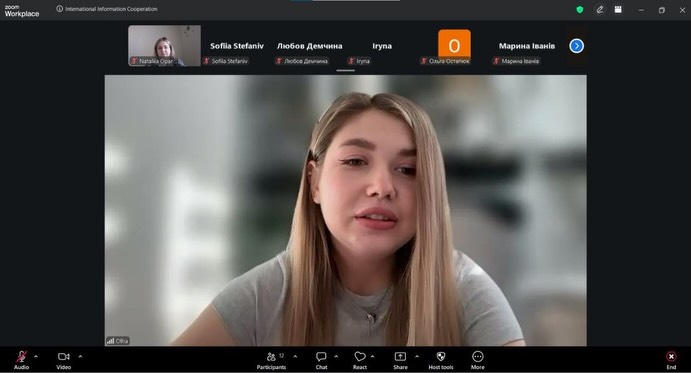Click the Zoom Workplace logo
This screenshot has height=373, width=691.
[x=22, y=11]
